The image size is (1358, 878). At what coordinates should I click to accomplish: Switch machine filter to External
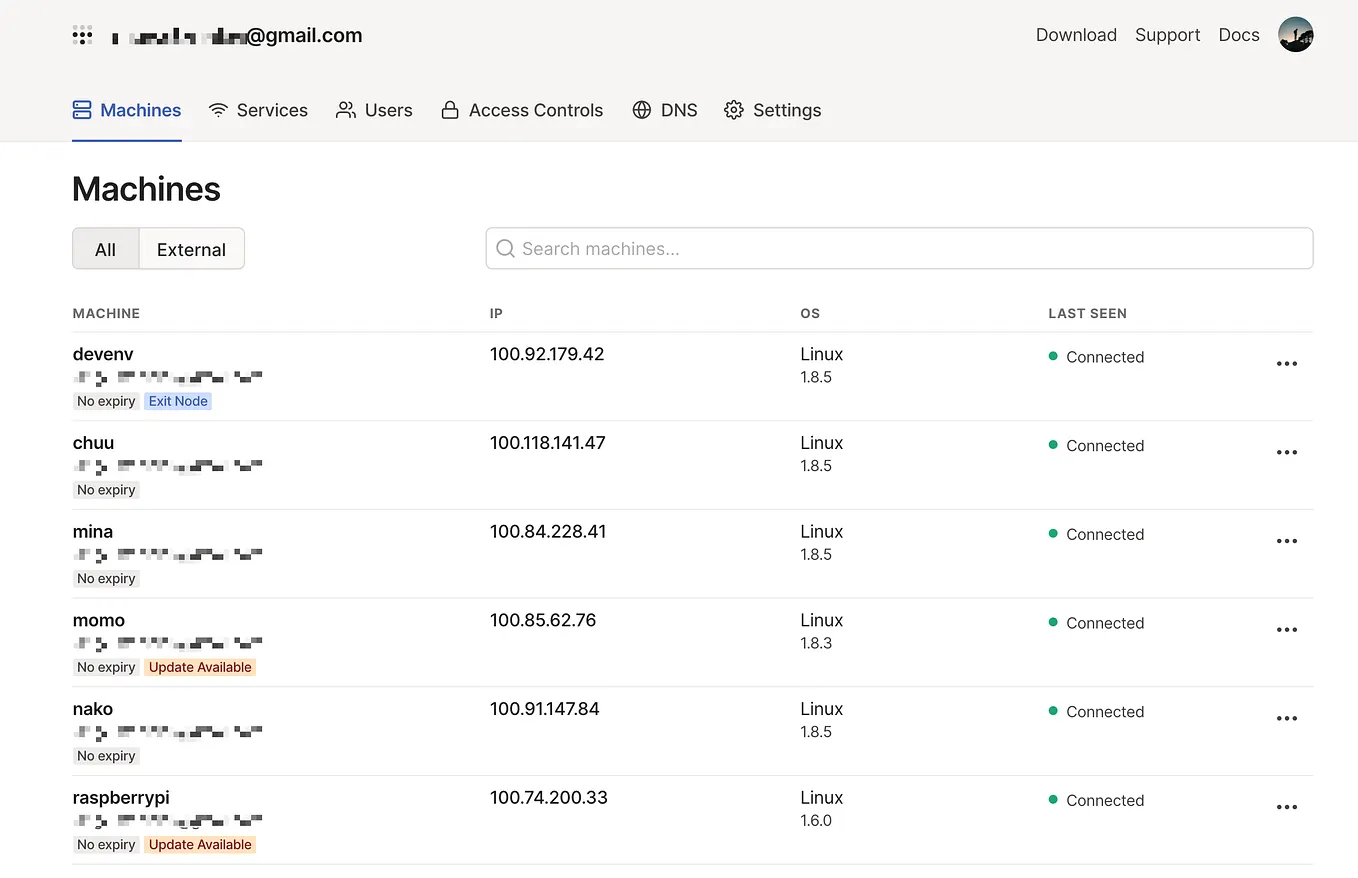click(191, 249)
